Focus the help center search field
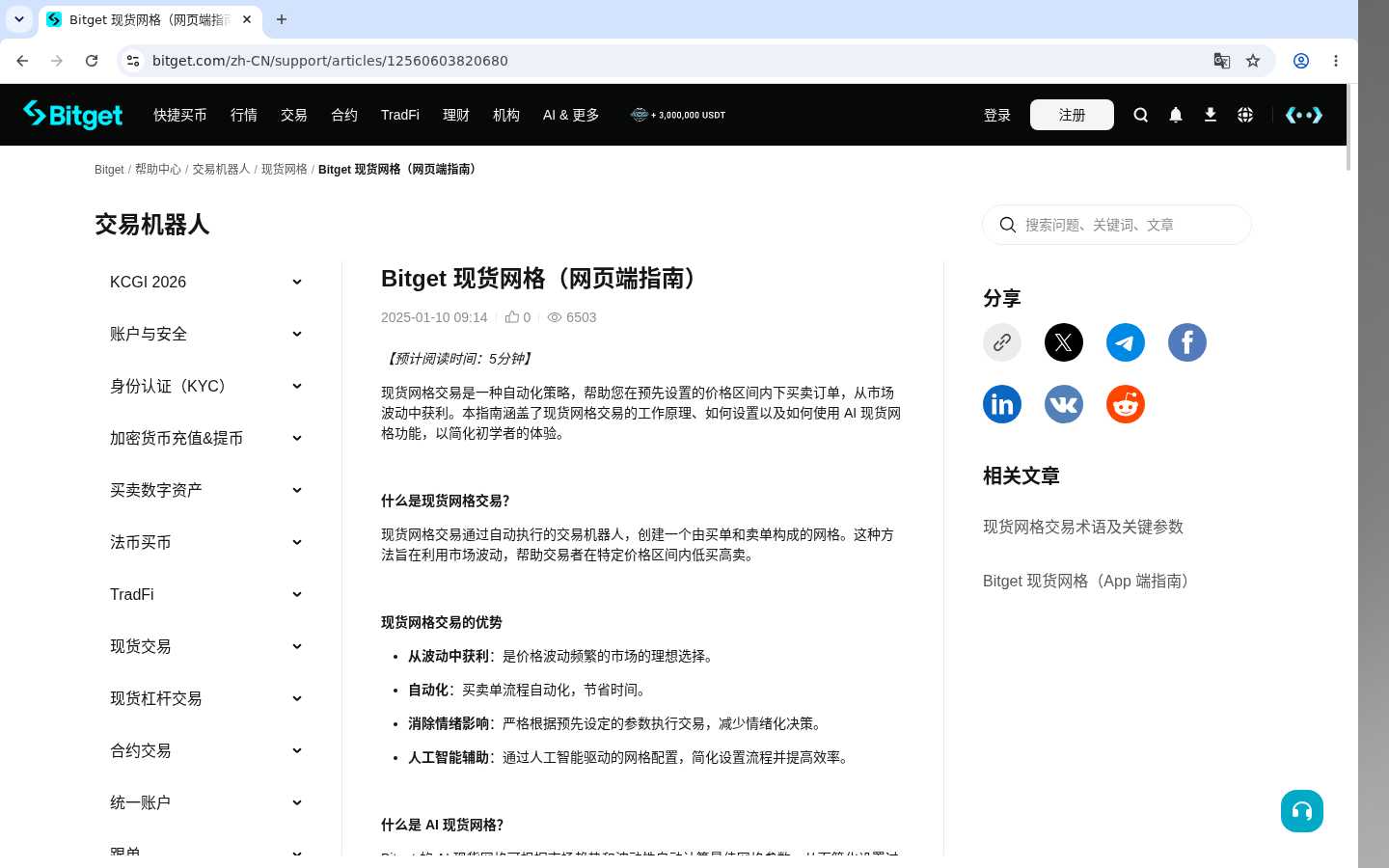This screenshot has width=1389, height=868. pos(1117,225)
